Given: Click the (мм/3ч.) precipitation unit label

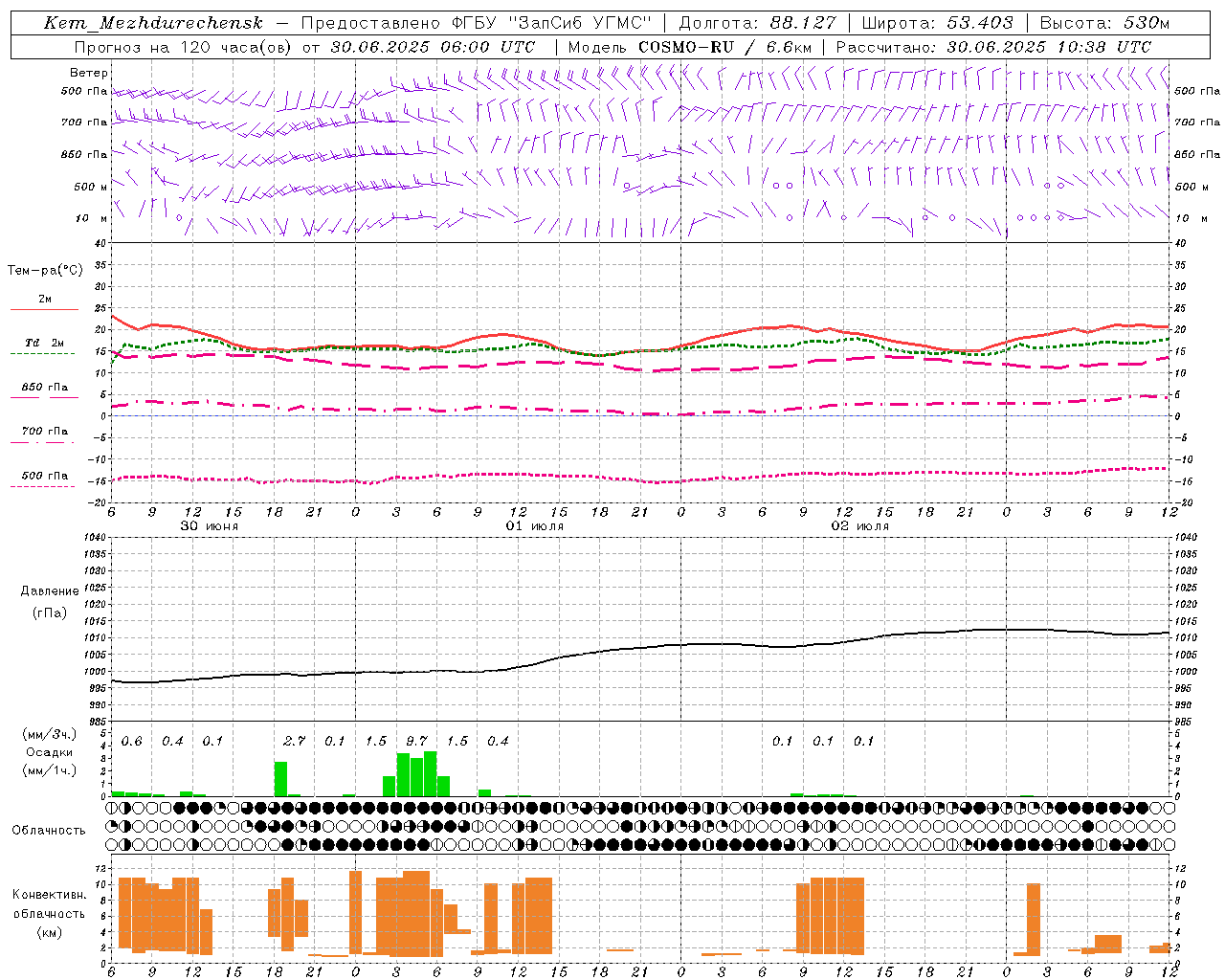Looking at the screenshot, I should pos(50,735).
